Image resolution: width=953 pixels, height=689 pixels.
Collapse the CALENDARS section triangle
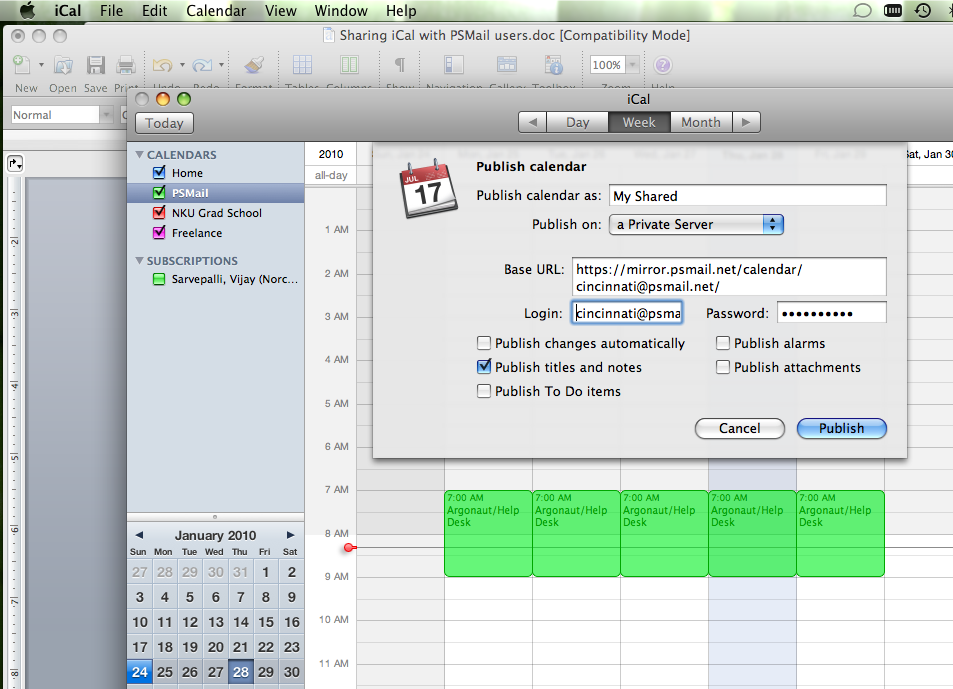click(x=139, y=154)
